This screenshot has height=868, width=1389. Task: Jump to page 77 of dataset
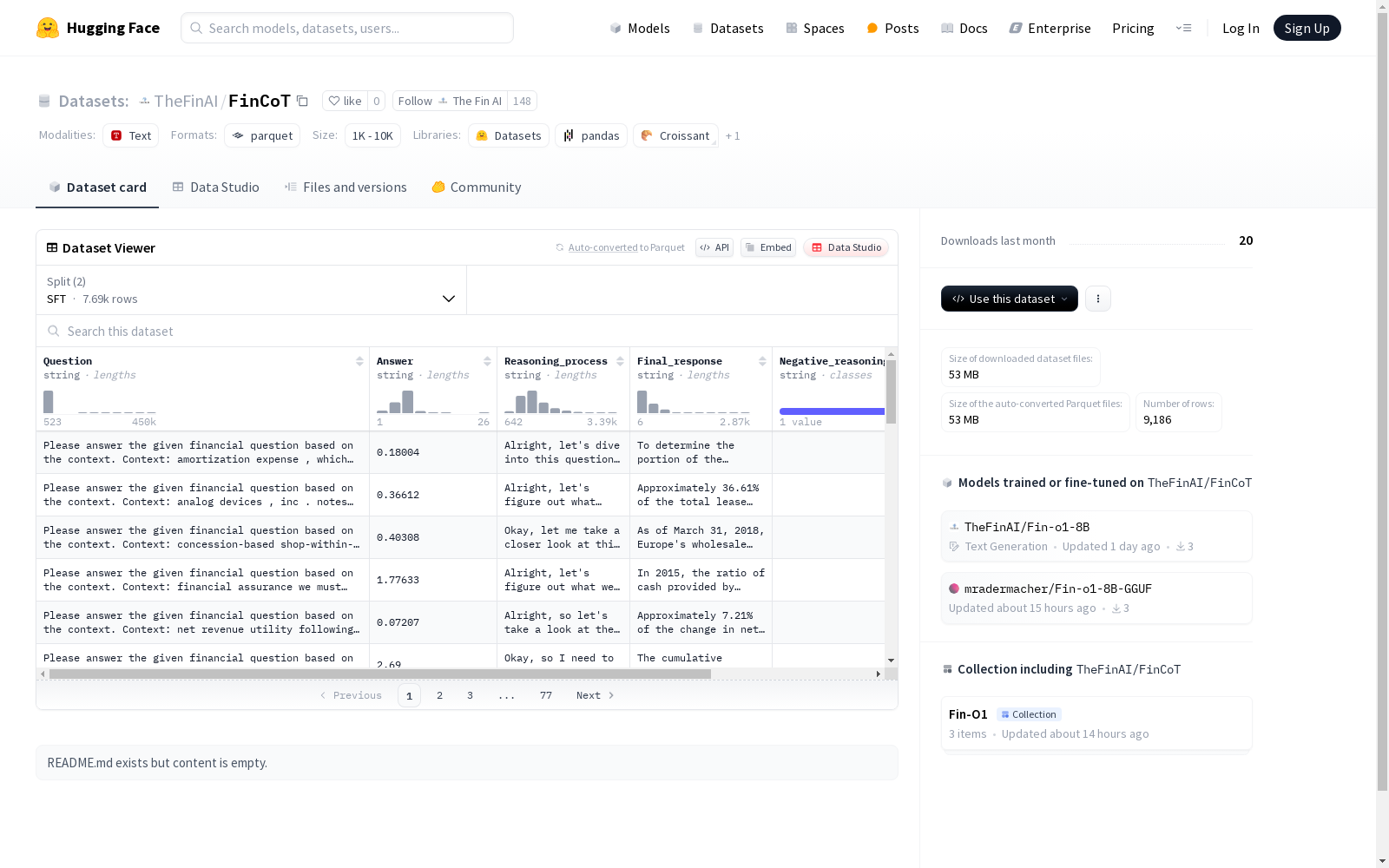[546, 695]
